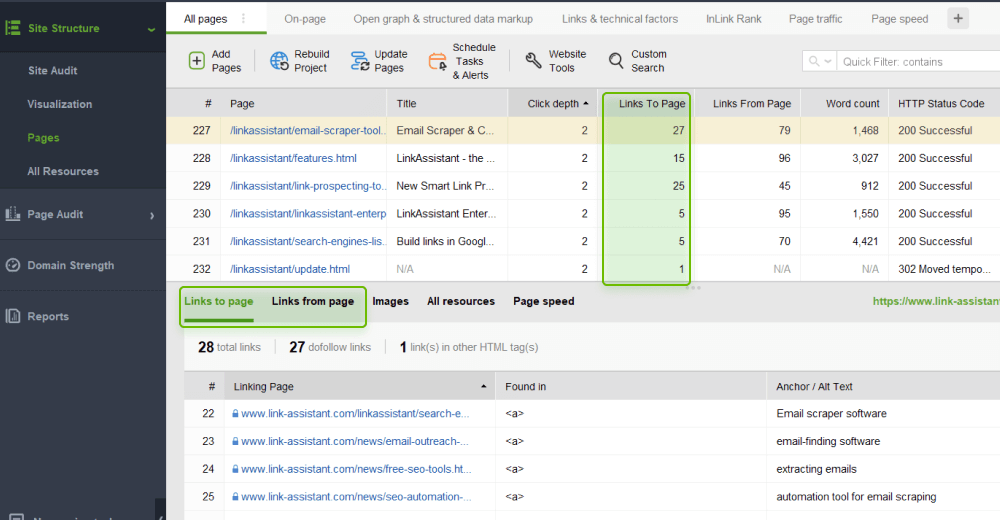The image size is (1000, 520).
Task: Select 'Email scraper software' anchor text
Action: coord(831,413)
